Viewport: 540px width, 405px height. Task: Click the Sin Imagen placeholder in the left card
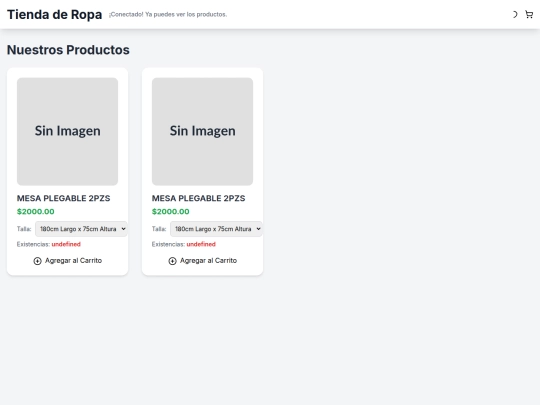[x=68, y=132]
